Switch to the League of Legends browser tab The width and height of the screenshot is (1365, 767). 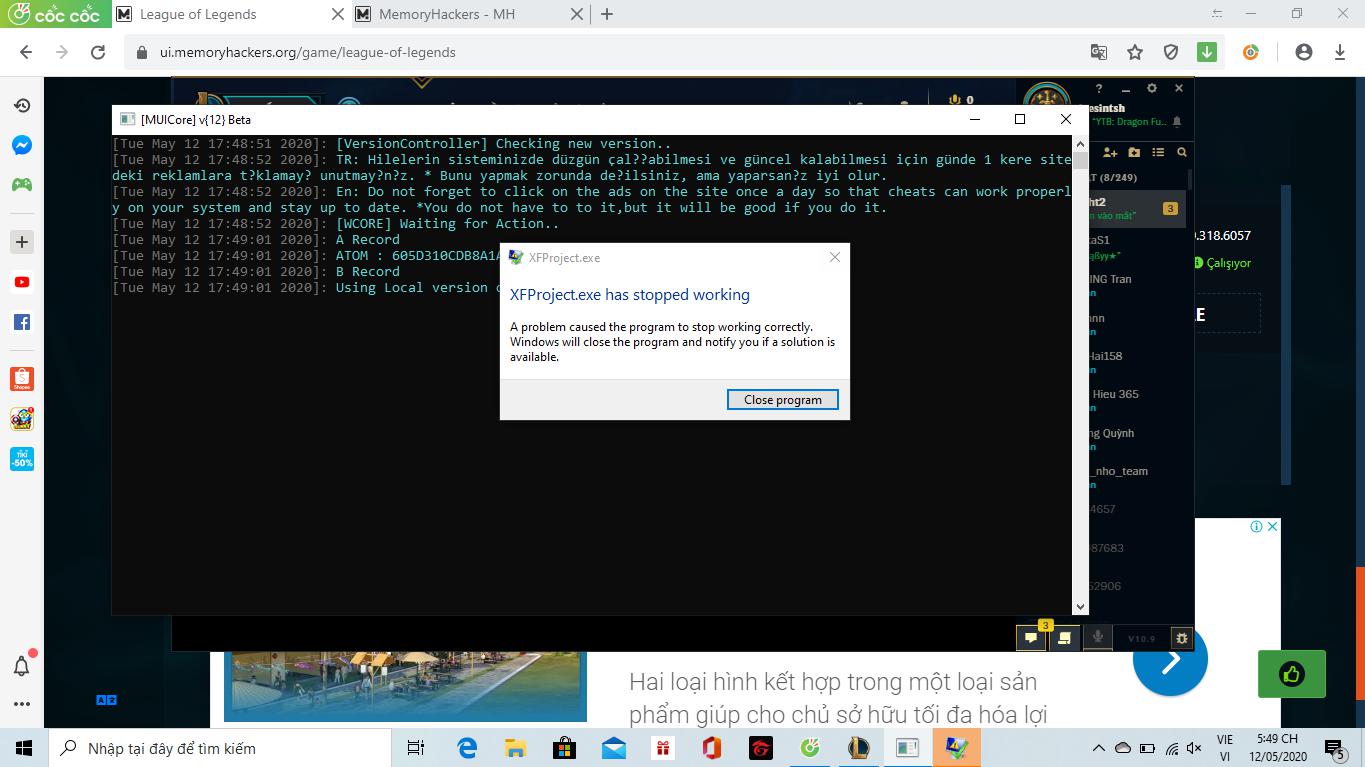coord(198,14)
